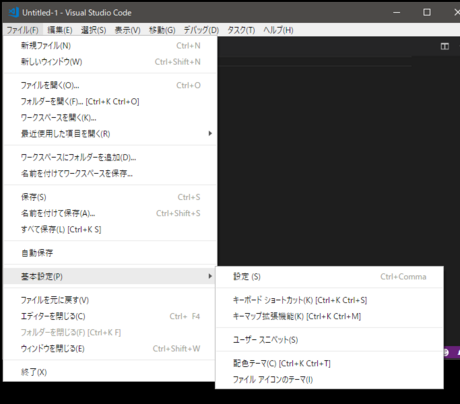Open the デバッグ(D) menu
Screen dimensions: 460x404
[201, 30]
